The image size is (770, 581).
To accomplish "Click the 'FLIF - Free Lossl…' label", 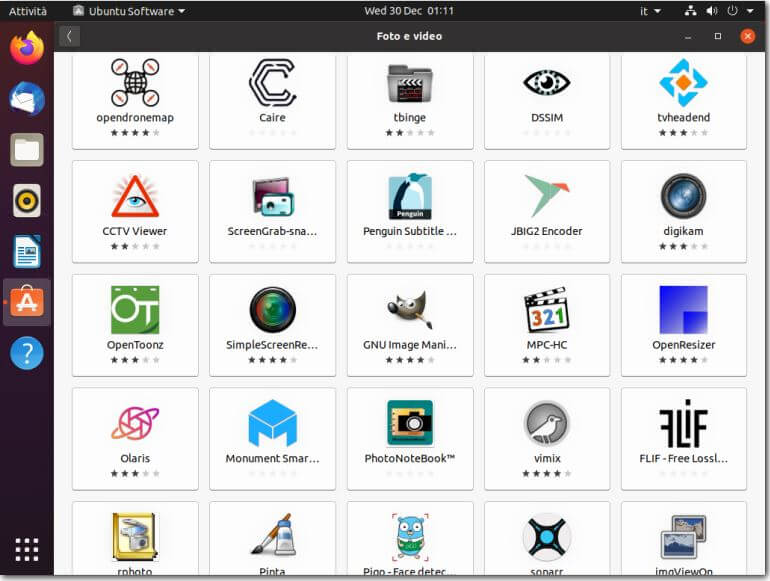I will coord(684,458).
